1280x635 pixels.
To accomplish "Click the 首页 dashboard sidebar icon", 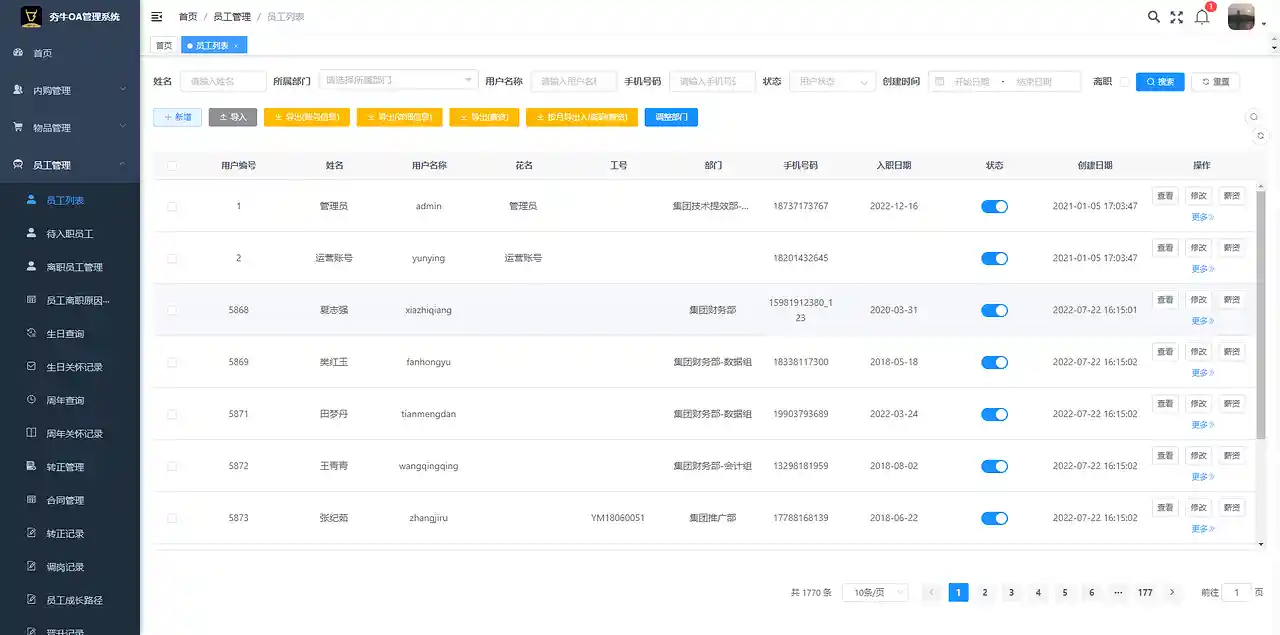I will coord(18,53).
